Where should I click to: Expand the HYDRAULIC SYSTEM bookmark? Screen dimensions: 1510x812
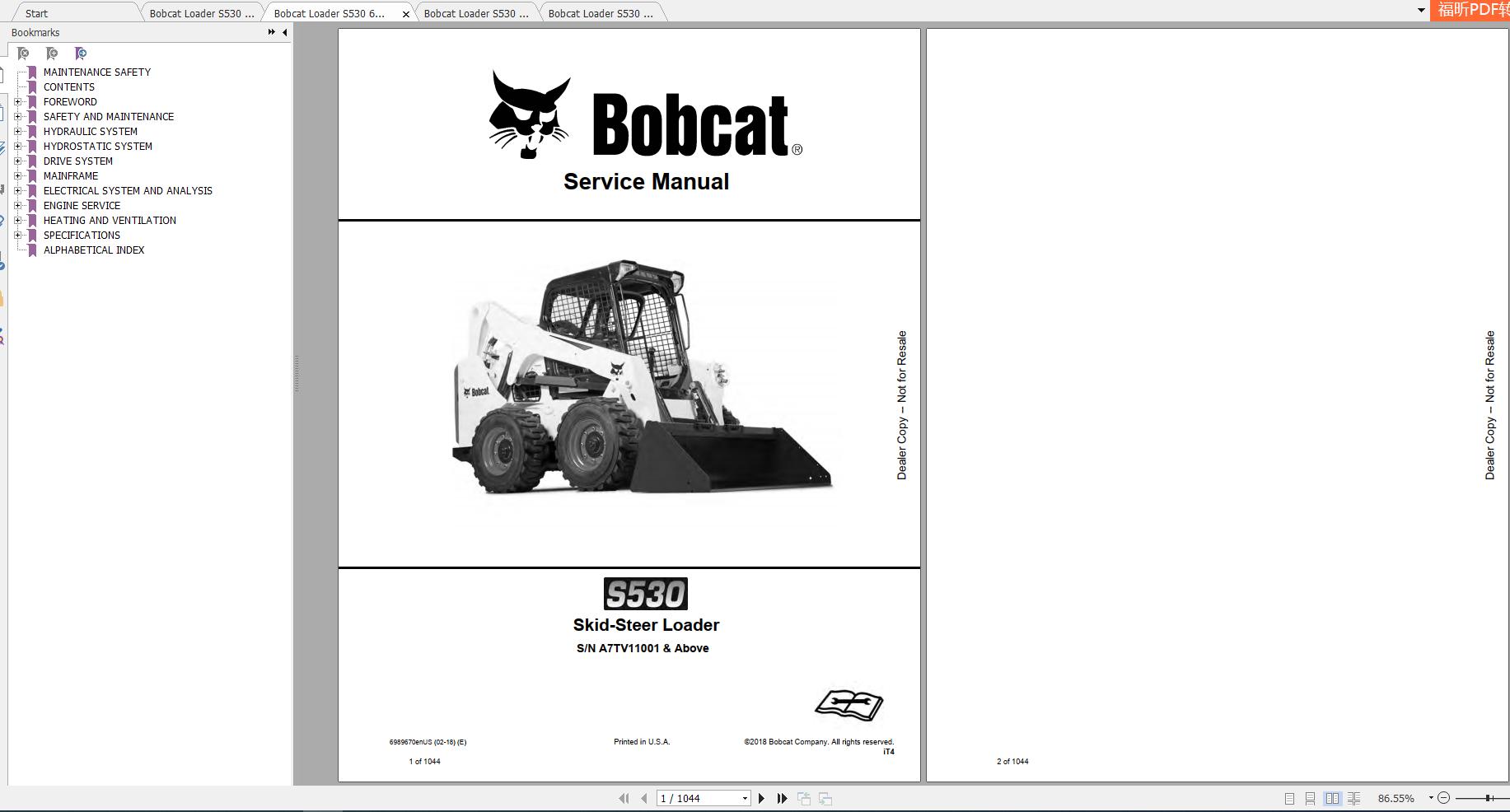pyautogui.click(x=18, y=131)
